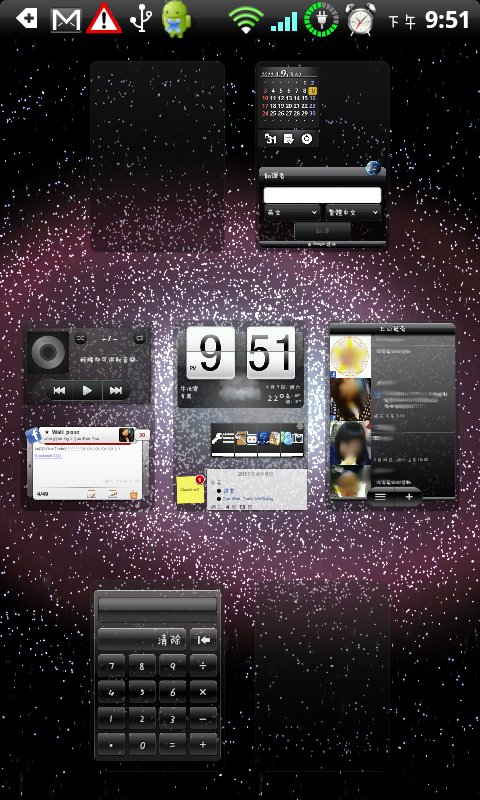Tap the Gmail notification icon
Viewport: 480px width, 800px height.
click(x=66, y=20)
